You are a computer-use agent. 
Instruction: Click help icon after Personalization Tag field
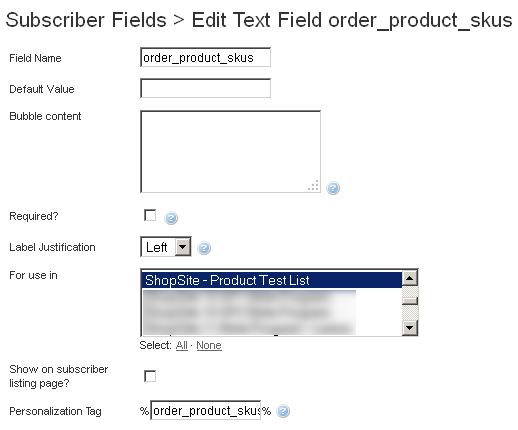[x=283, y=411]
